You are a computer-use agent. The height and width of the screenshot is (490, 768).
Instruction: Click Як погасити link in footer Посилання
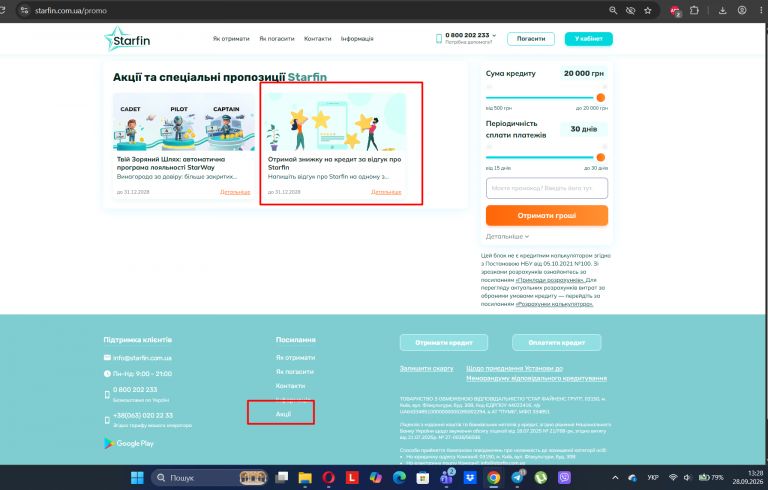pyautogui.click(x=294, y=372)
